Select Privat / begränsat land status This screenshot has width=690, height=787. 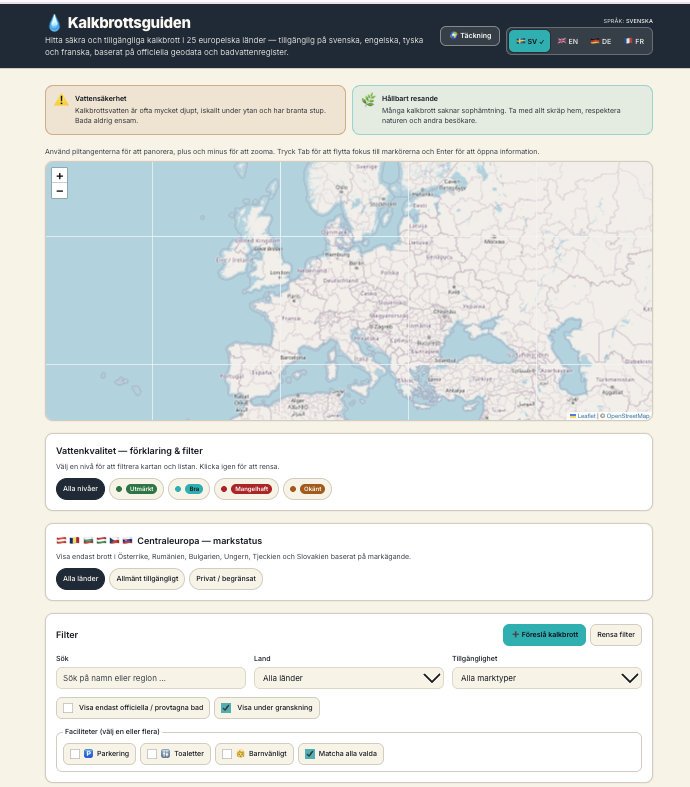pyautogui.click(x=226, y=579)
